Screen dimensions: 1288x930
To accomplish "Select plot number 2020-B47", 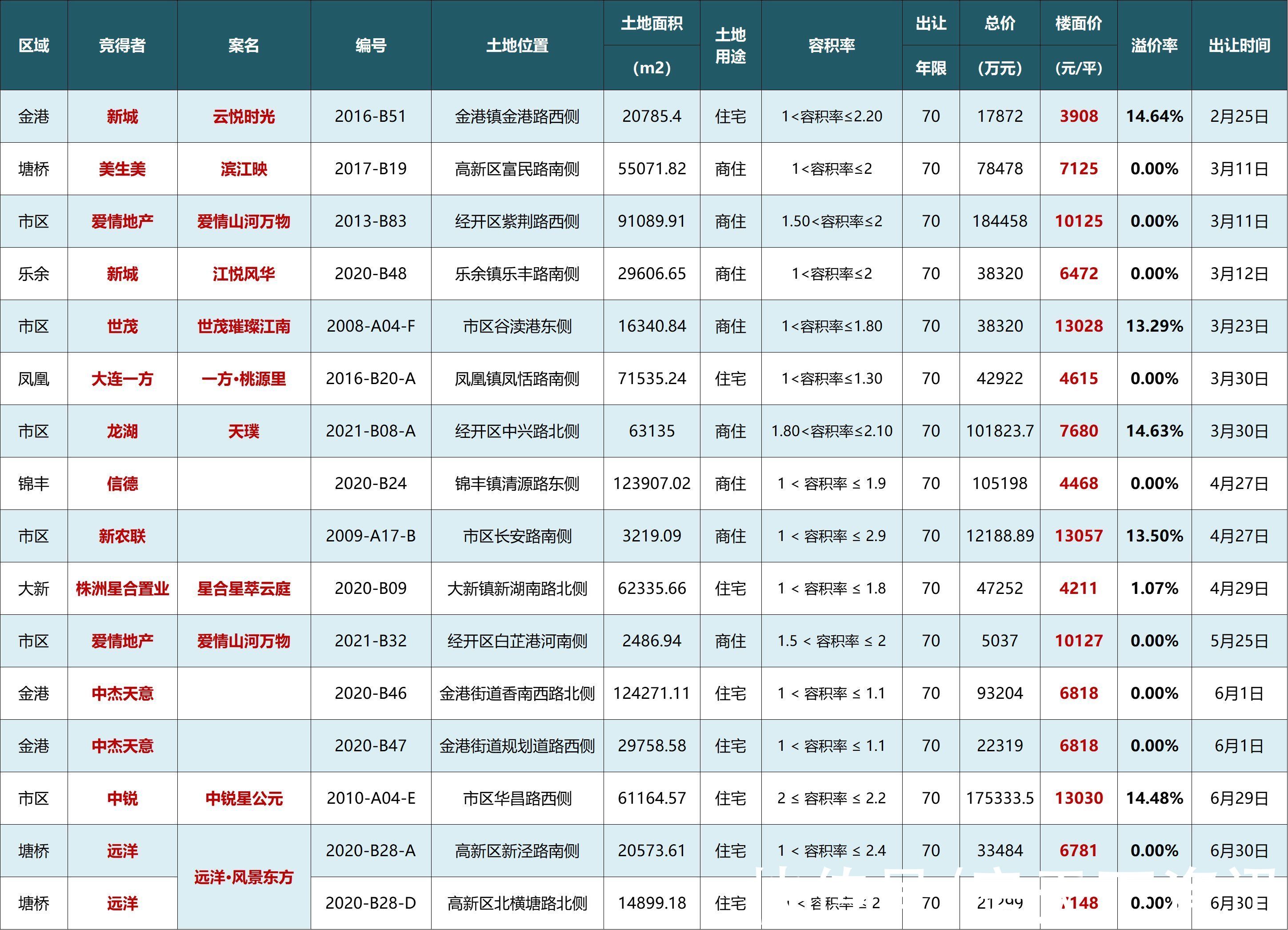I will 371,746.
